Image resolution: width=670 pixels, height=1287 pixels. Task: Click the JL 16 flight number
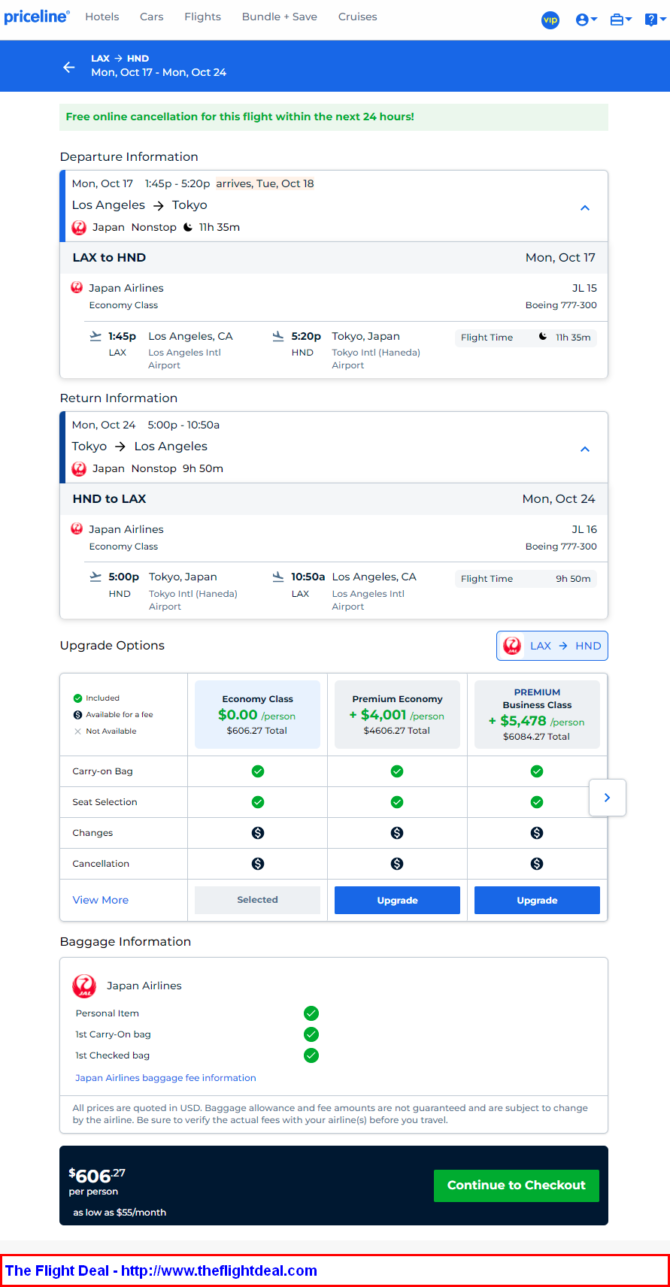584,529
